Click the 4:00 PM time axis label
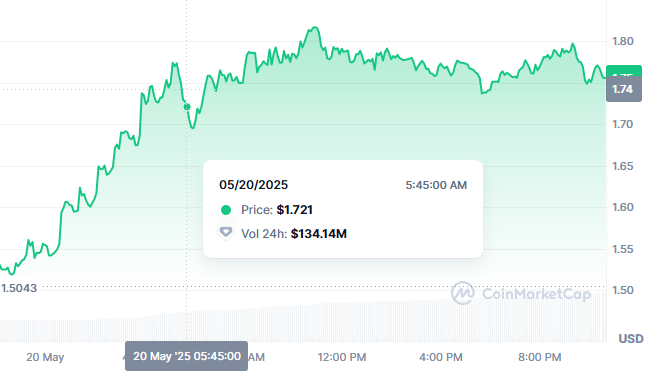657x382 pixels. coord(441,357)
